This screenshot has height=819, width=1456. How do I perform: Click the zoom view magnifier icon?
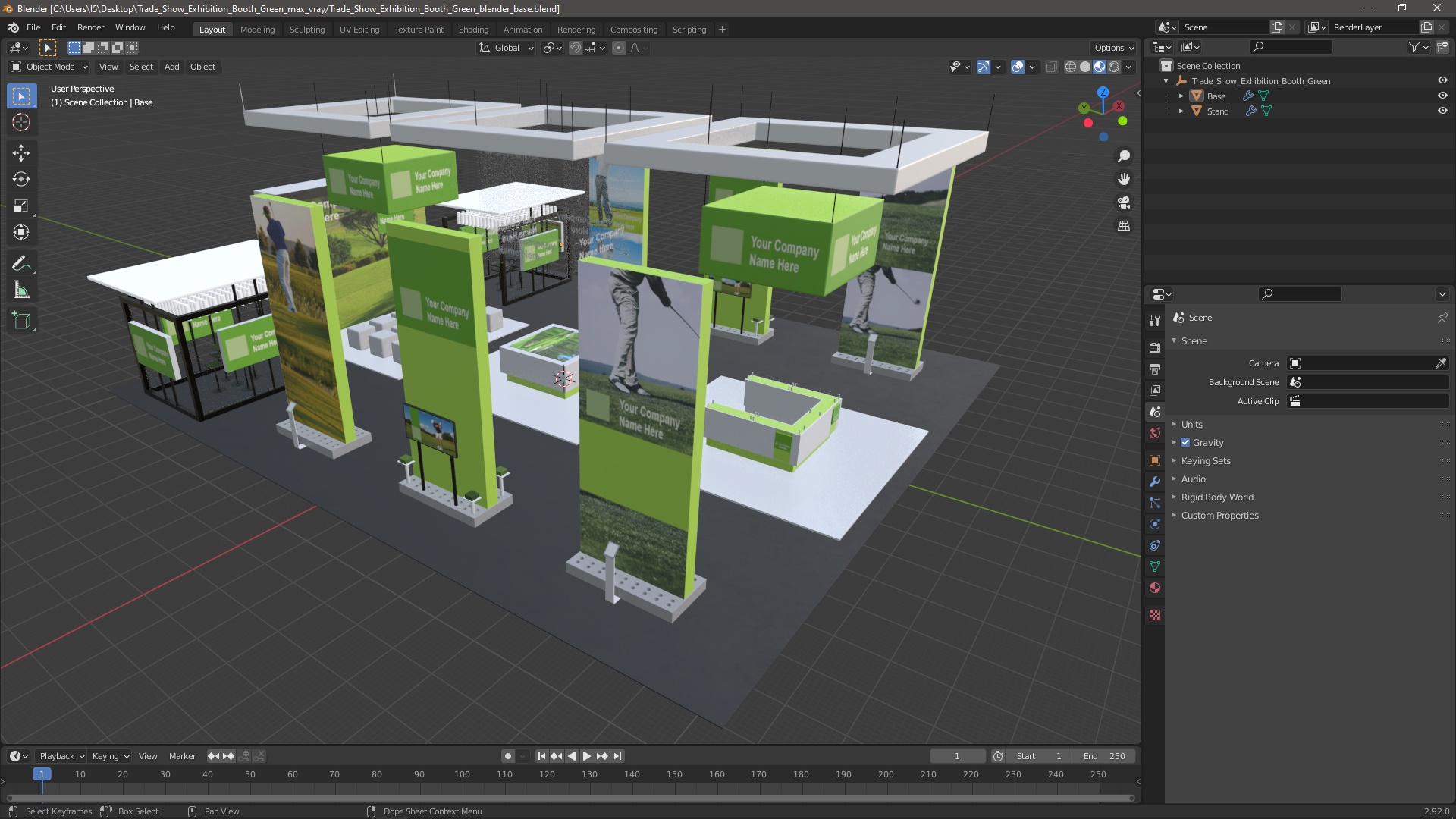[1124, 156]
